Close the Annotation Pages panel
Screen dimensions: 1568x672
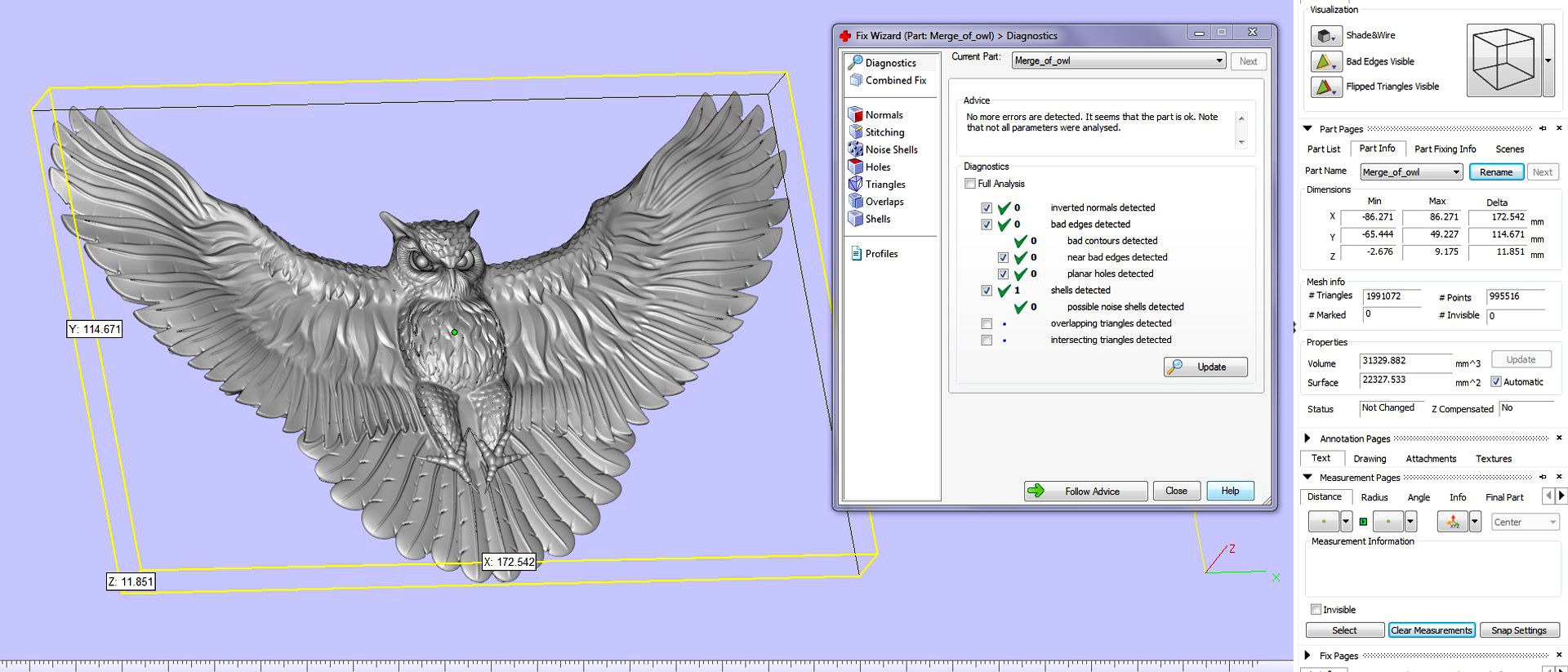(1559, 438)
